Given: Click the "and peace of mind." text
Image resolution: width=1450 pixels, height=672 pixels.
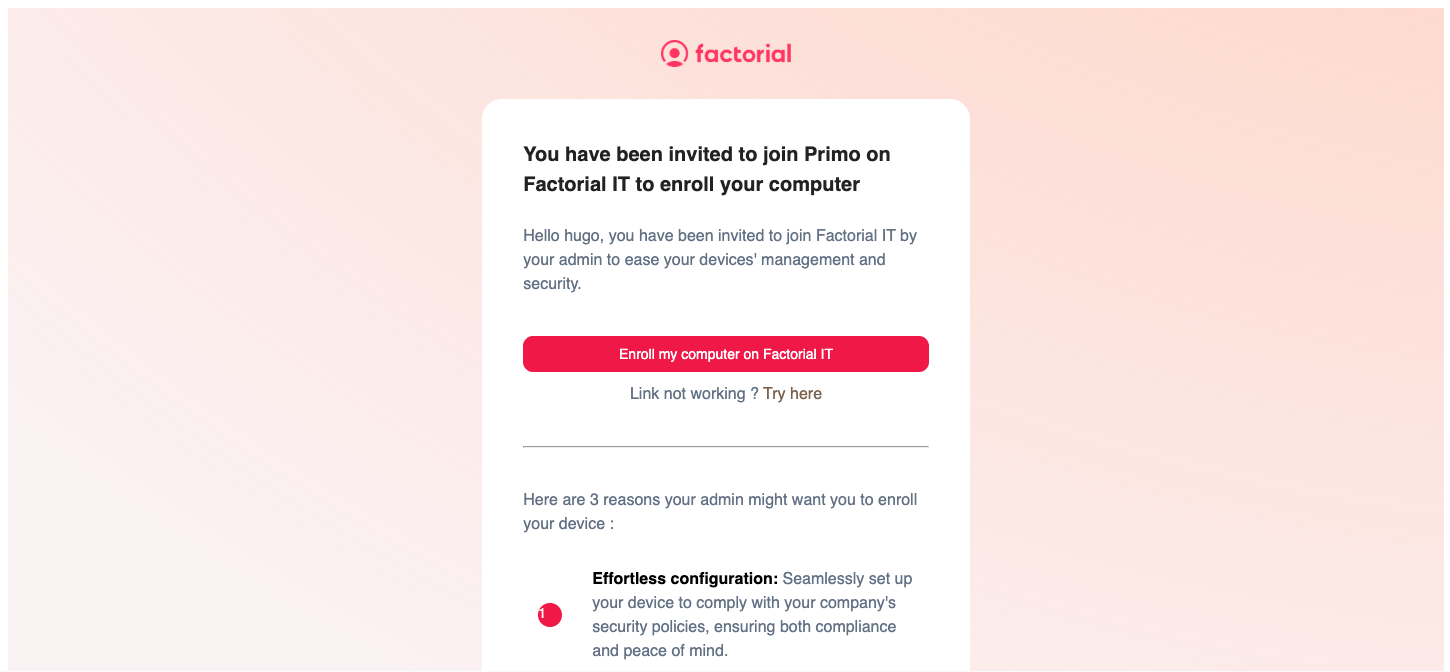Looking at the screenshot, I should click(x=659, y=651).
